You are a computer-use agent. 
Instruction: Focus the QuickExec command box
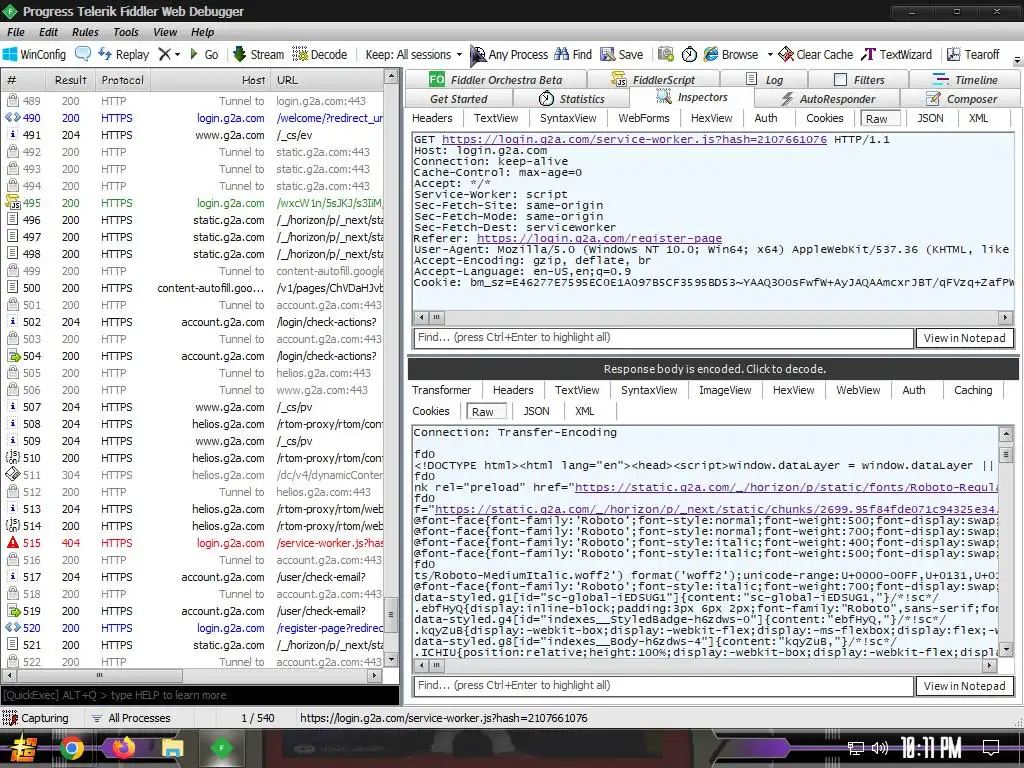pyautogui.click(x=200, y=695)
